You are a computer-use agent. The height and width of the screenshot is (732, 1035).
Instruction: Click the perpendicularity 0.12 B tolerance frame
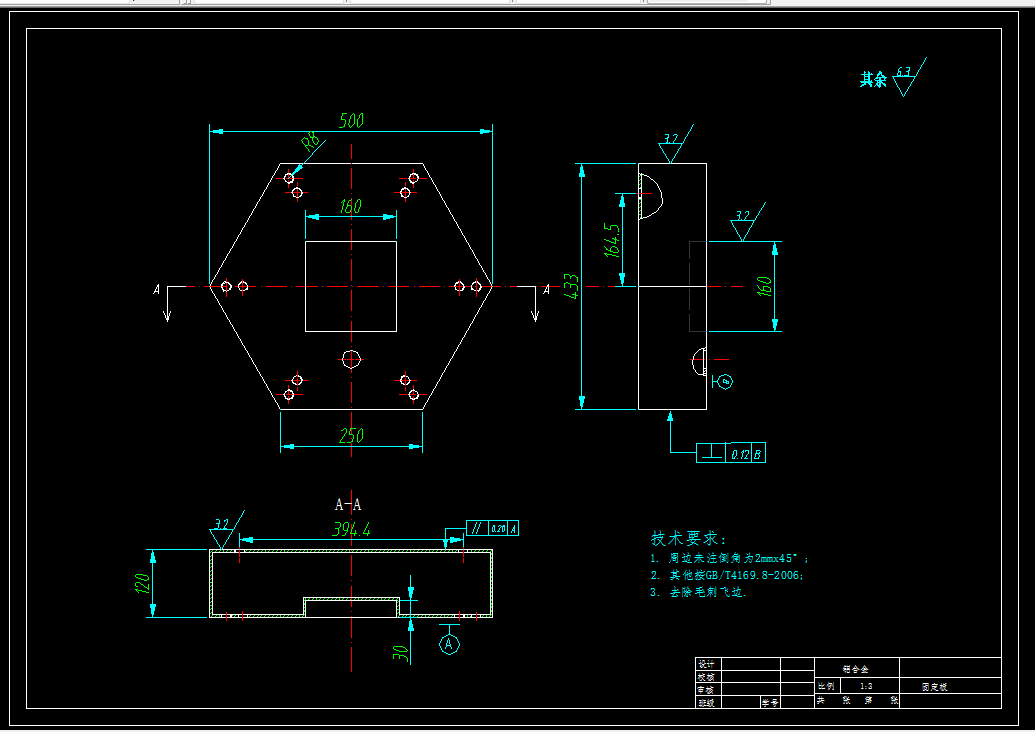[731, 453]
